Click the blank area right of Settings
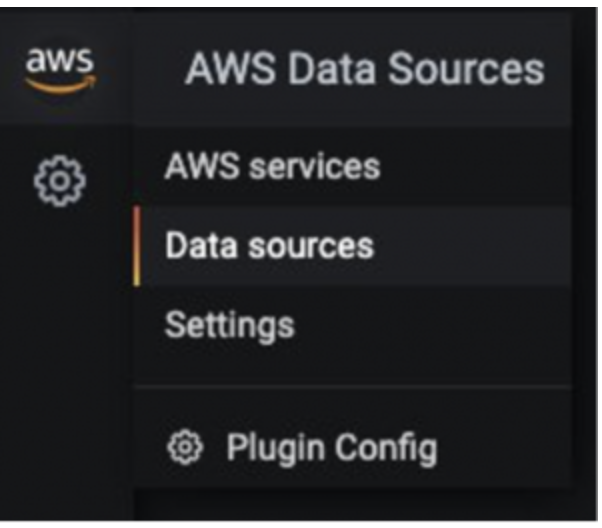 pyautogui.click(x=430, y=326)
